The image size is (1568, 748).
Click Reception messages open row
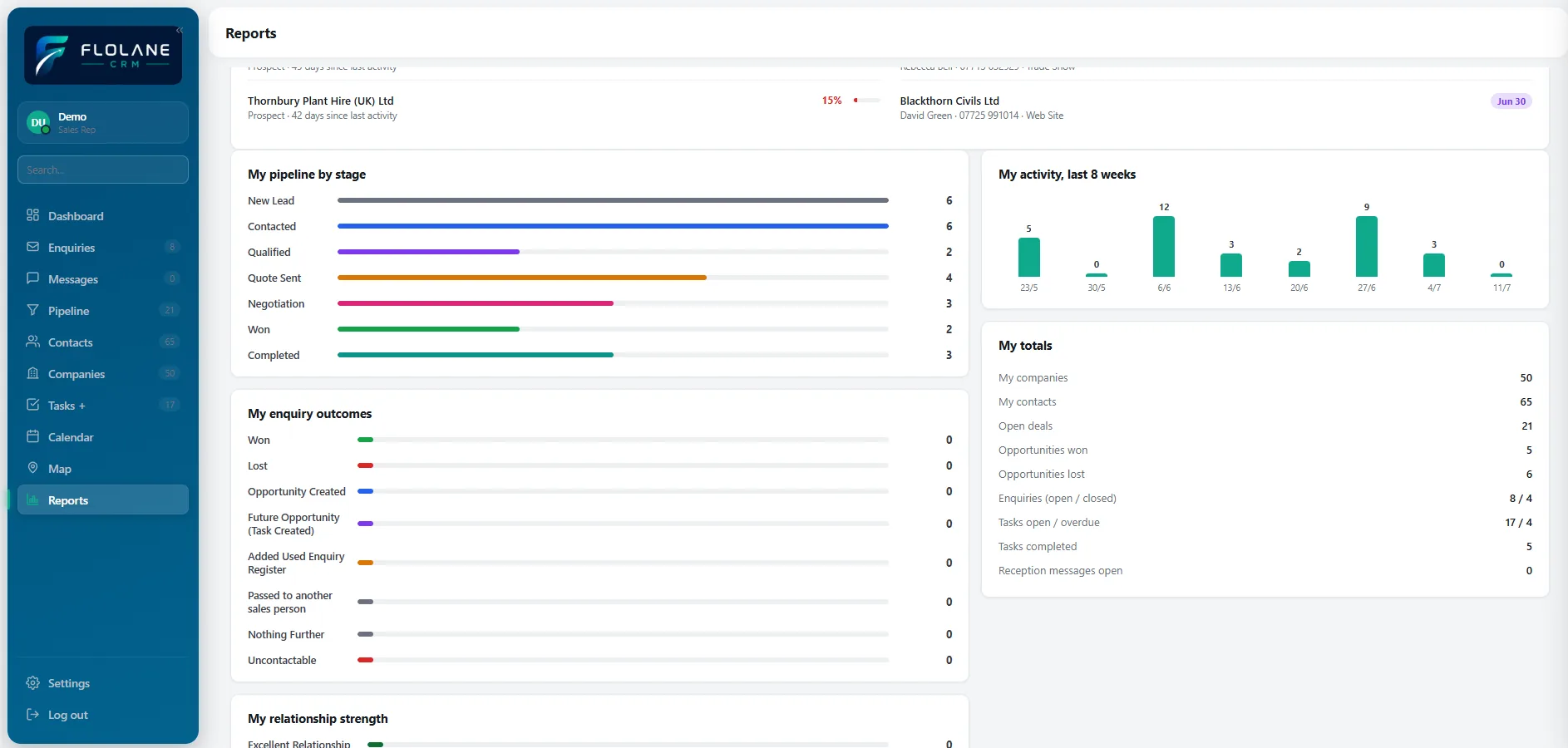(1265, 570)
